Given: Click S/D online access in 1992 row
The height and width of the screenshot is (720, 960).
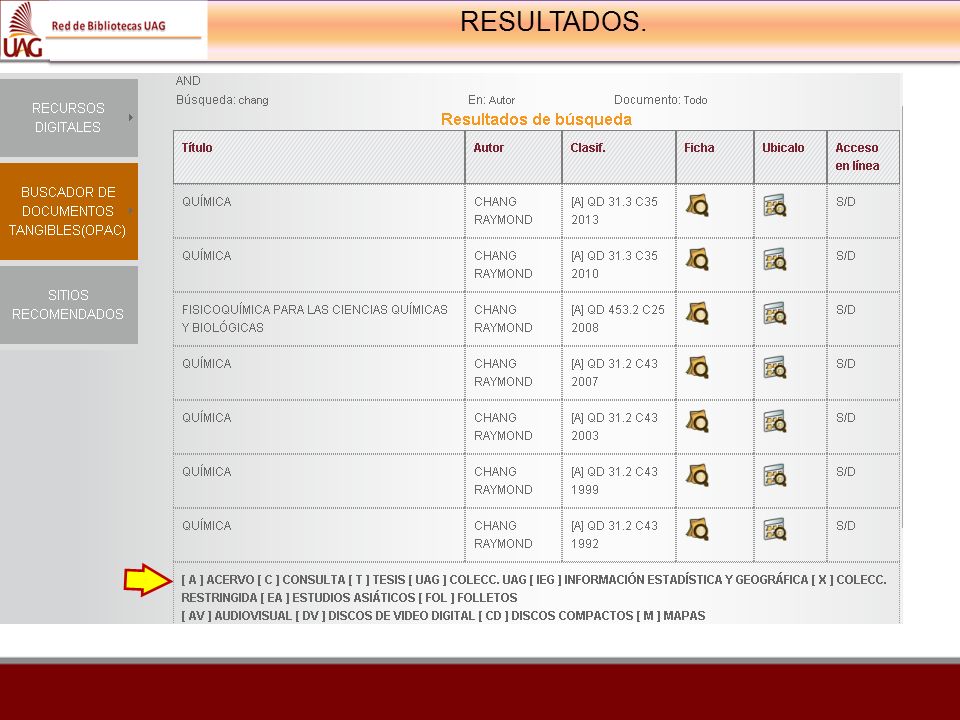Looking at the screenshot, I should pos(846,525).
